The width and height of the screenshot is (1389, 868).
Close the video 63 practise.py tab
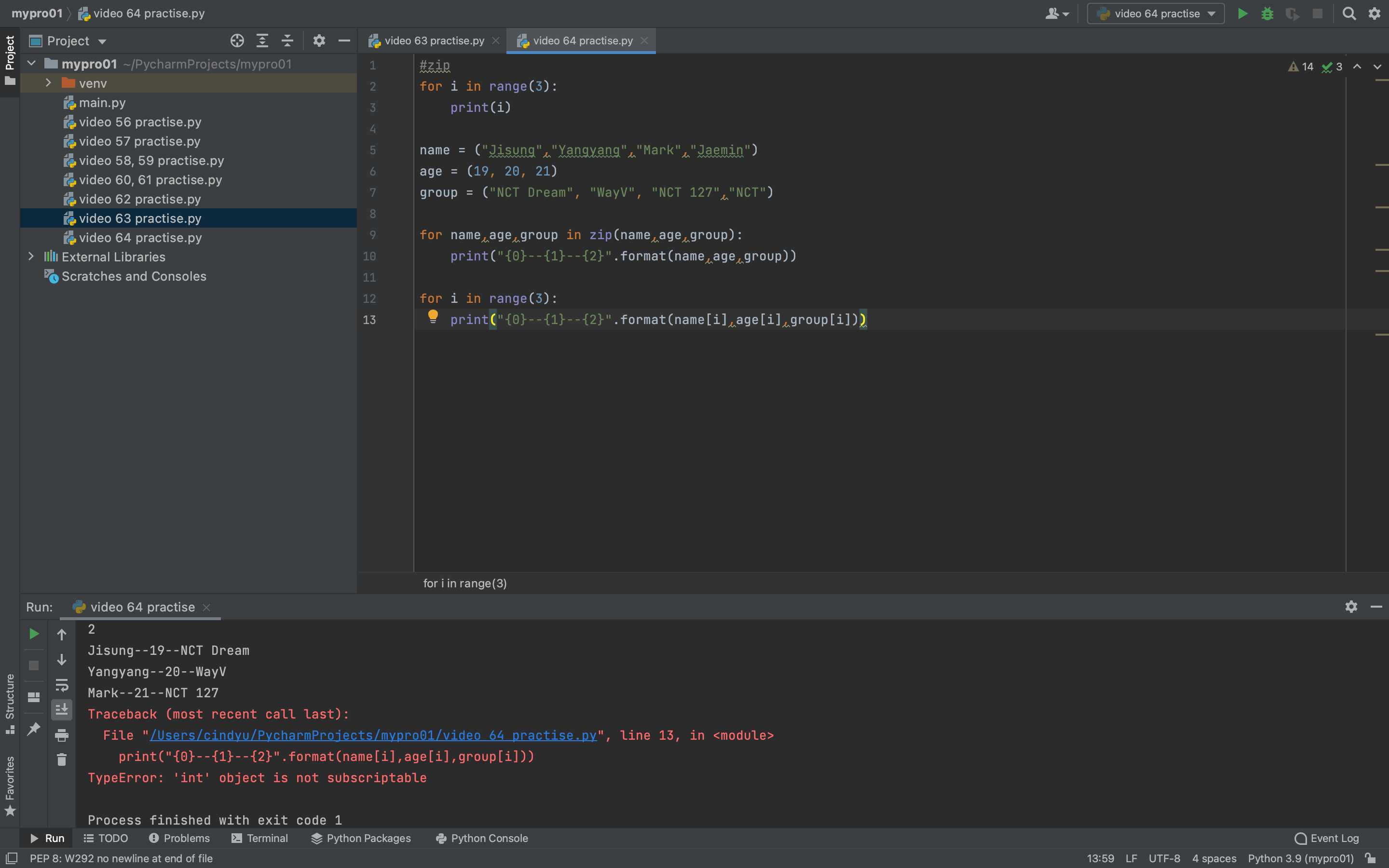coord(496,41)
